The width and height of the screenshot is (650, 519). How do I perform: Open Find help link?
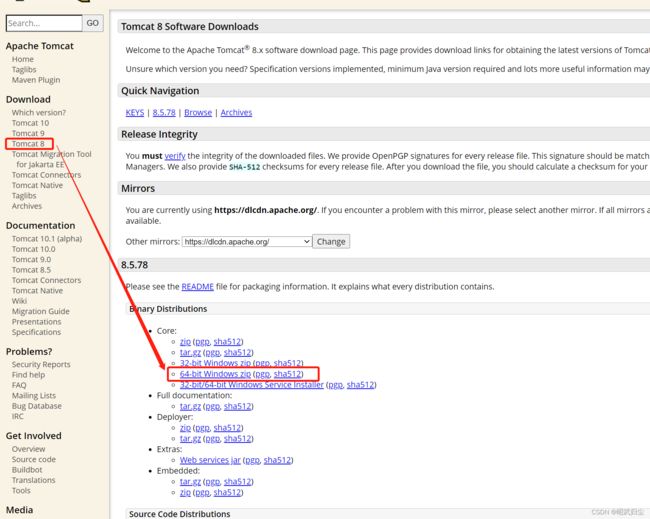pyautogui.click(x=28, y=375)
